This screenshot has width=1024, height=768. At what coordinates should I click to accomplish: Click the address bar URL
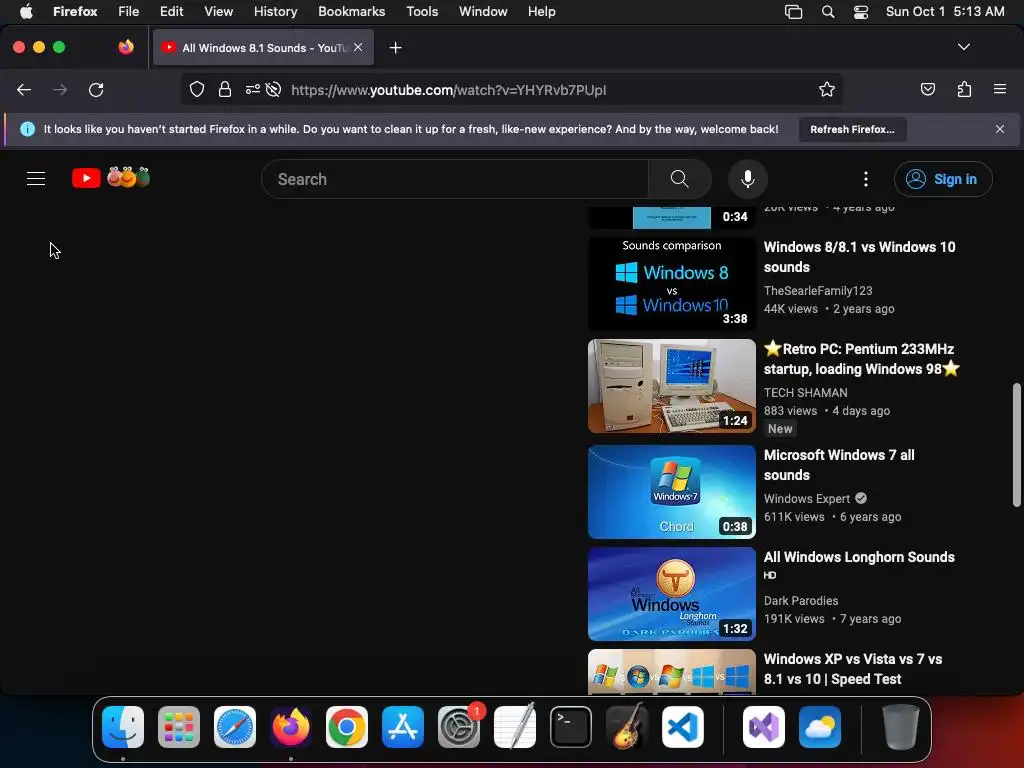(449, 90)
